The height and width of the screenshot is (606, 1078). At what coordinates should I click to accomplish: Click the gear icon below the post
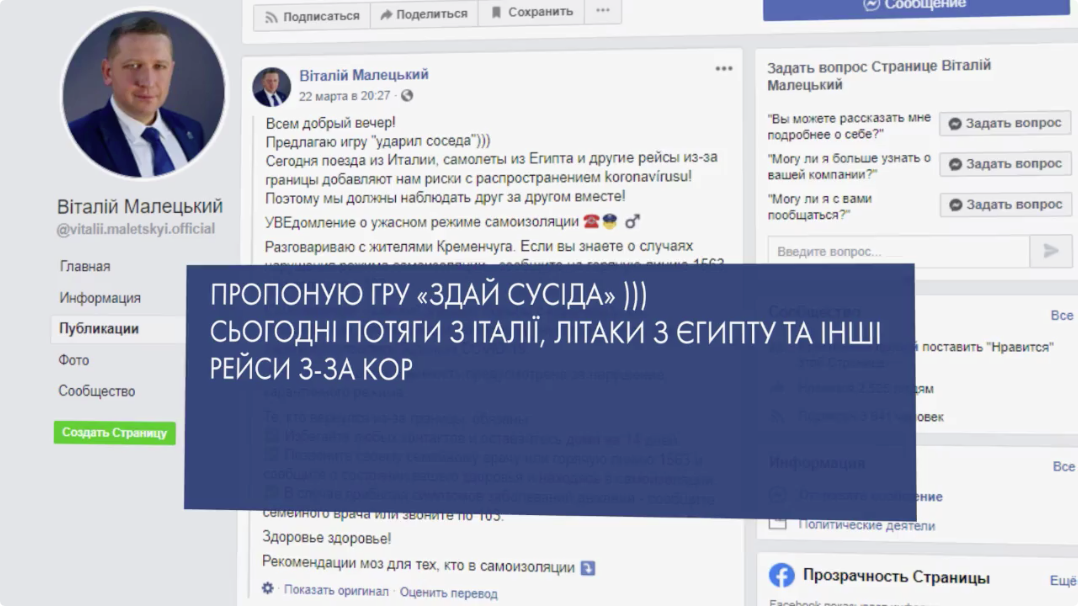click(x=267, y=588)
